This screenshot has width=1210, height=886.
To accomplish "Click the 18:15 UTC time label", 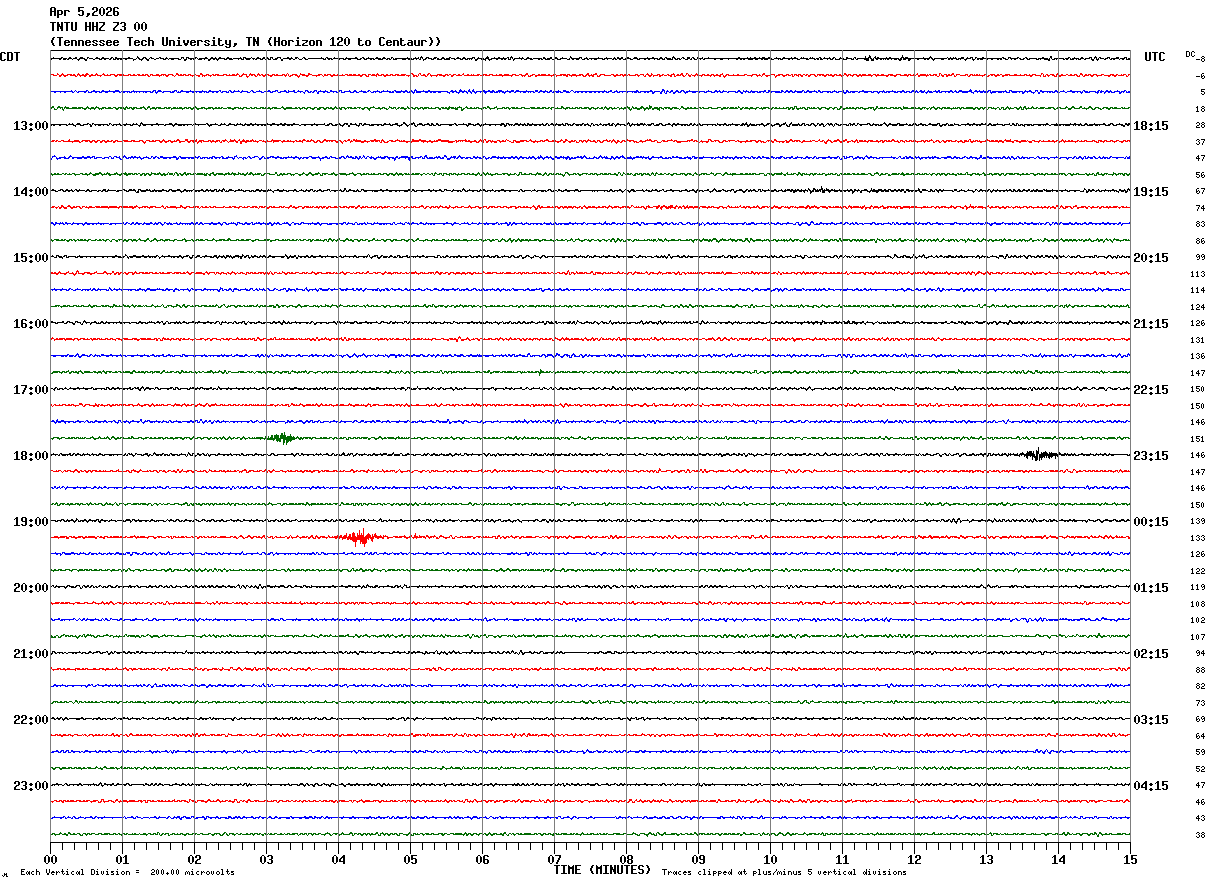I will click(x=1151, y=126).
